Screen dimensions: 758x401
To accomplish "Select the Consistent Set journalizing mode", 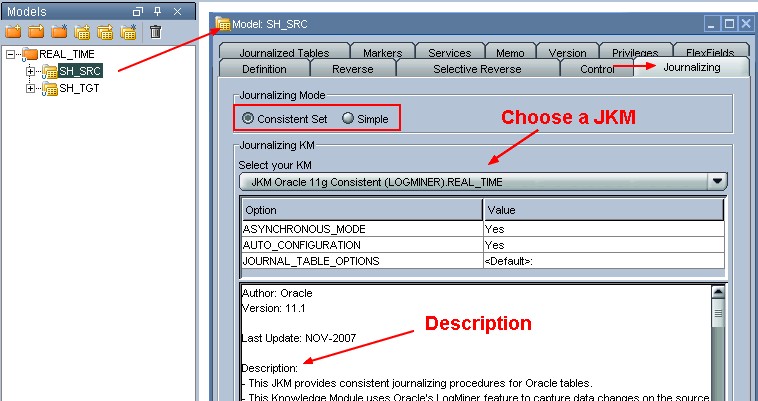I will 248,118.
